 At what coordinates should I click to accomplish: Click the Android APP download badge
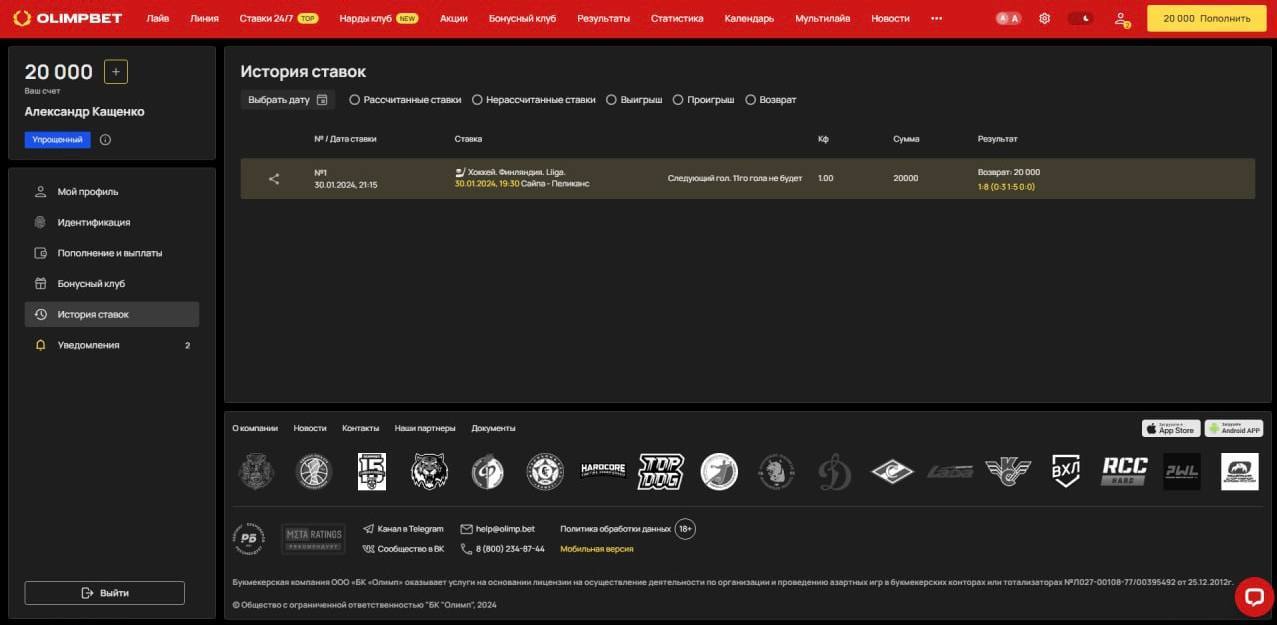[1234, 428]
